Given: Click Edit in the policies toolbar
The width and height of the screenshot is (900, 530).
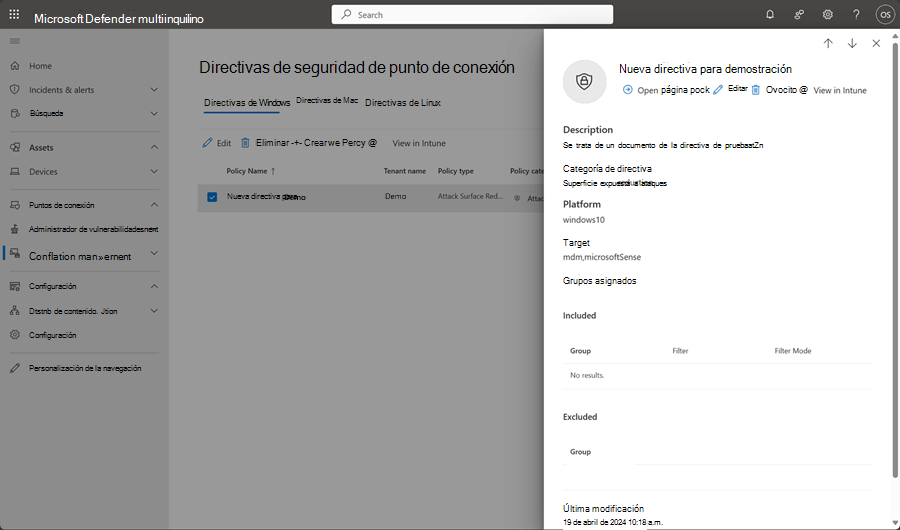Looking at the screenshot, I should tap(217, 143).
